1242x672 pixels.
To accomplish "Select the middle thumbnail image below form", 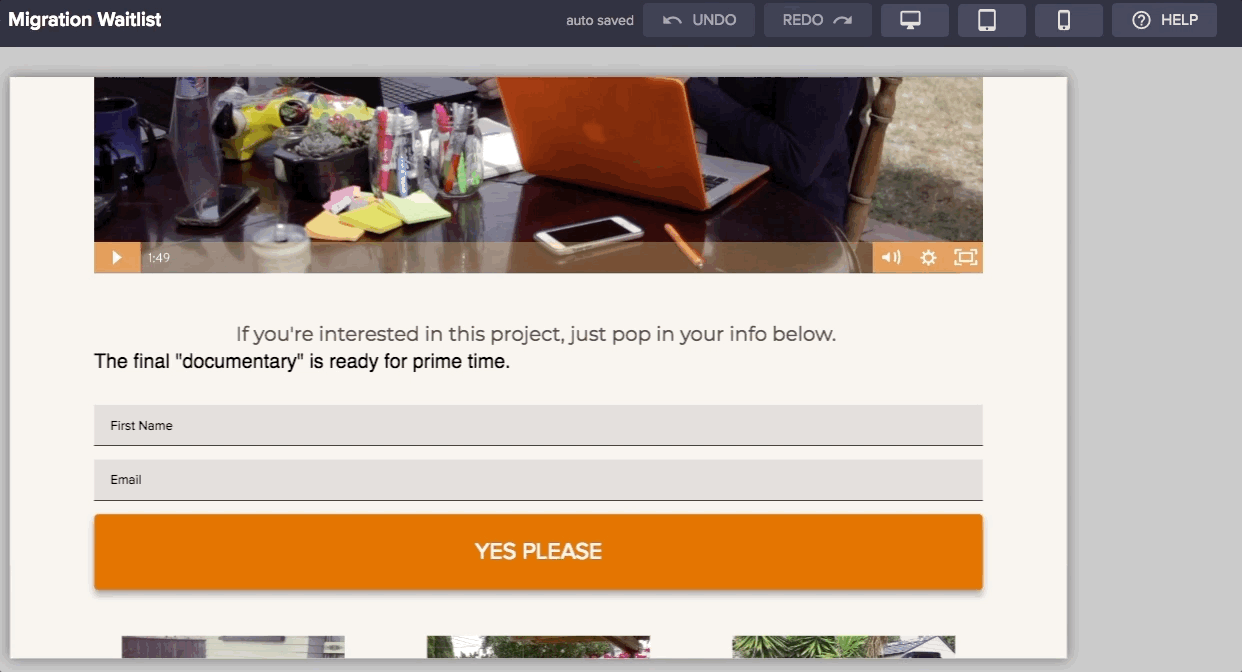I will [538, 646].
